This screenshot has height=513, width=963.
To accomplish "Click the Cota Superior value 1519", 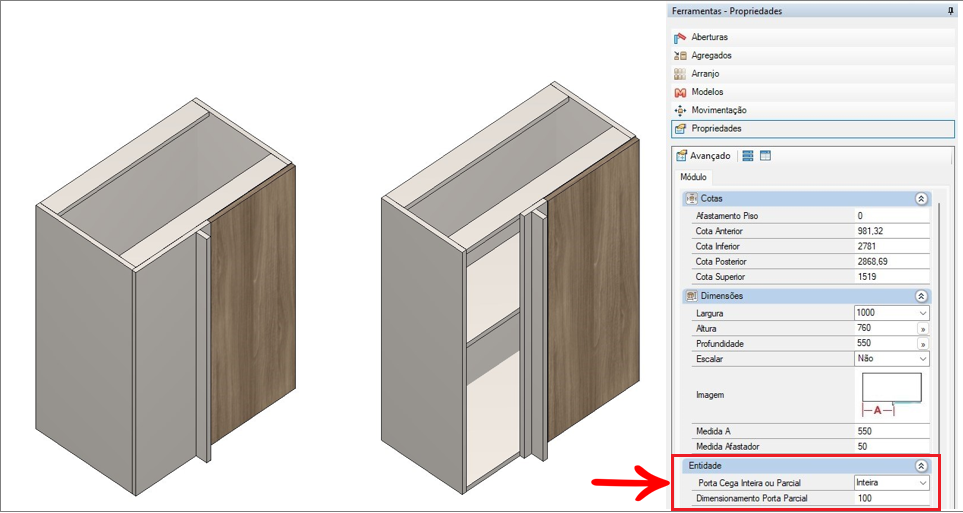I will 891,276.
